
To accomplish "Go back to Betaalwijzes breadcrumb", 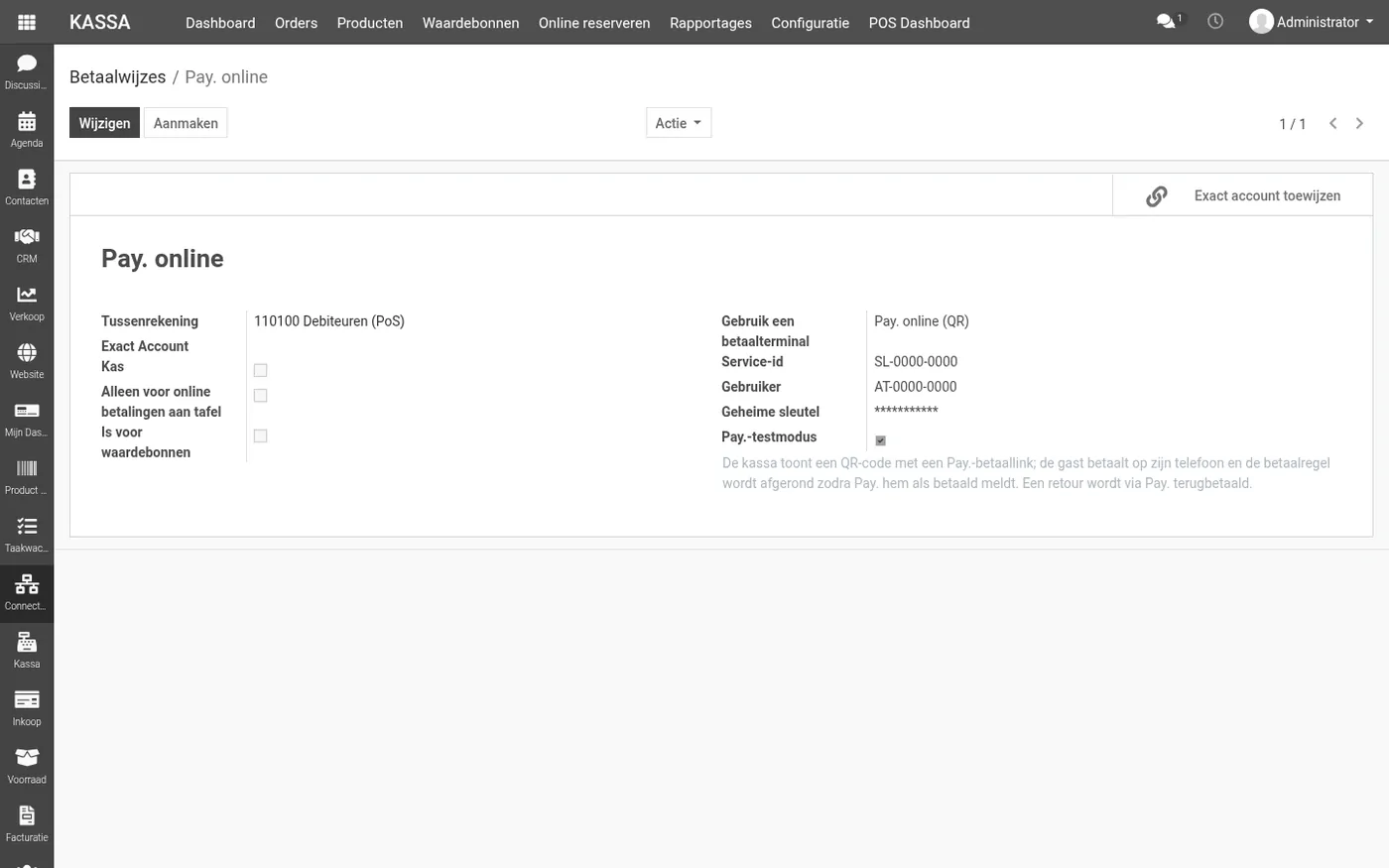I will 117,76.
